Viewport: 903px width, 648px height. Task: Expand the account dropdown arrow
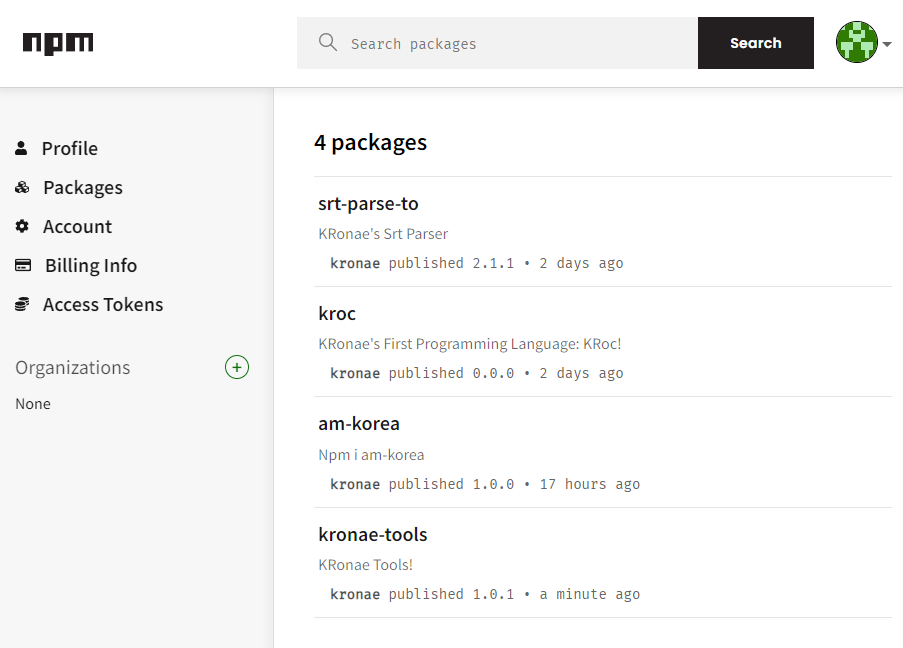point(887,44)
